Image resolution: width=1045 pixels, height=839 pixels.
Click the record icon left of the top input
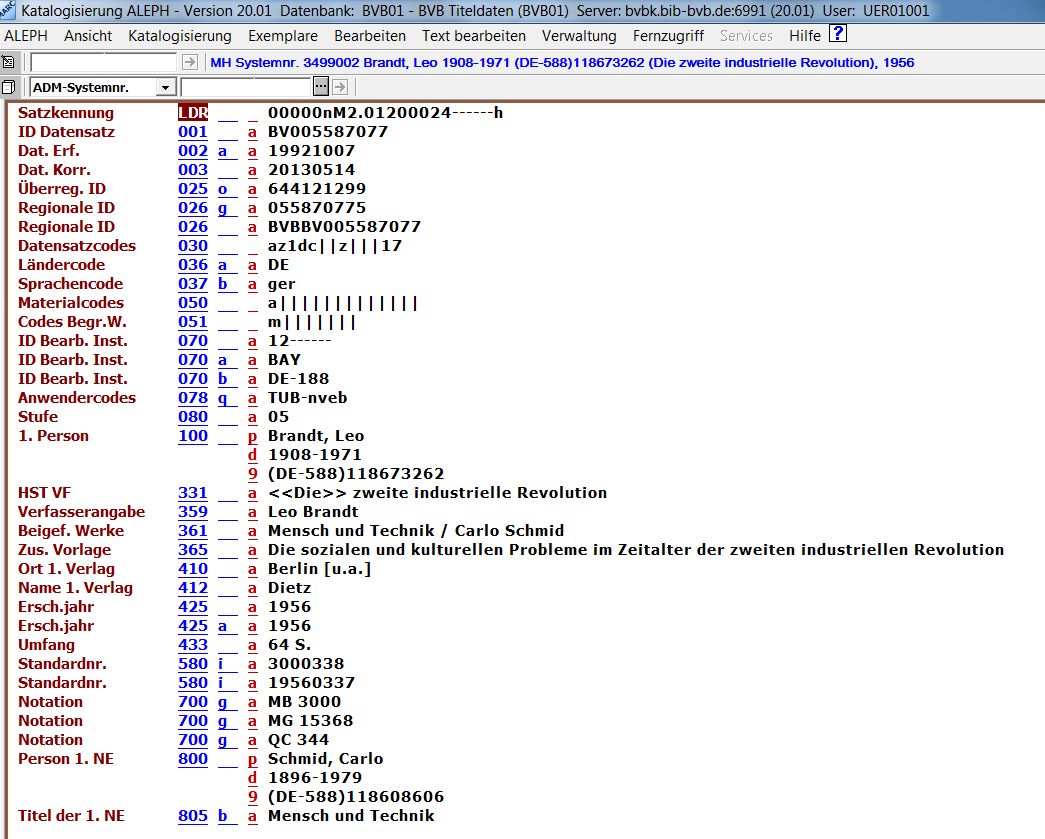(x=9, y=62)
